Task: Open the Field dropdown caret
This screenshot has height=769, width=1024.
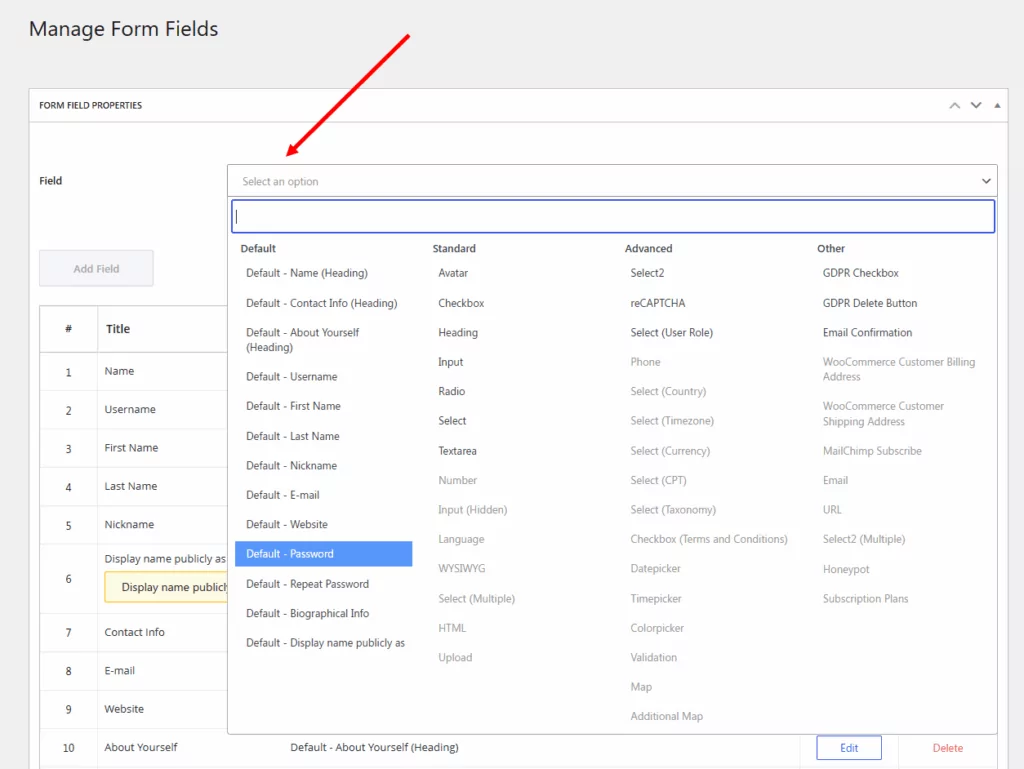Action: click(x=988, y=180)
